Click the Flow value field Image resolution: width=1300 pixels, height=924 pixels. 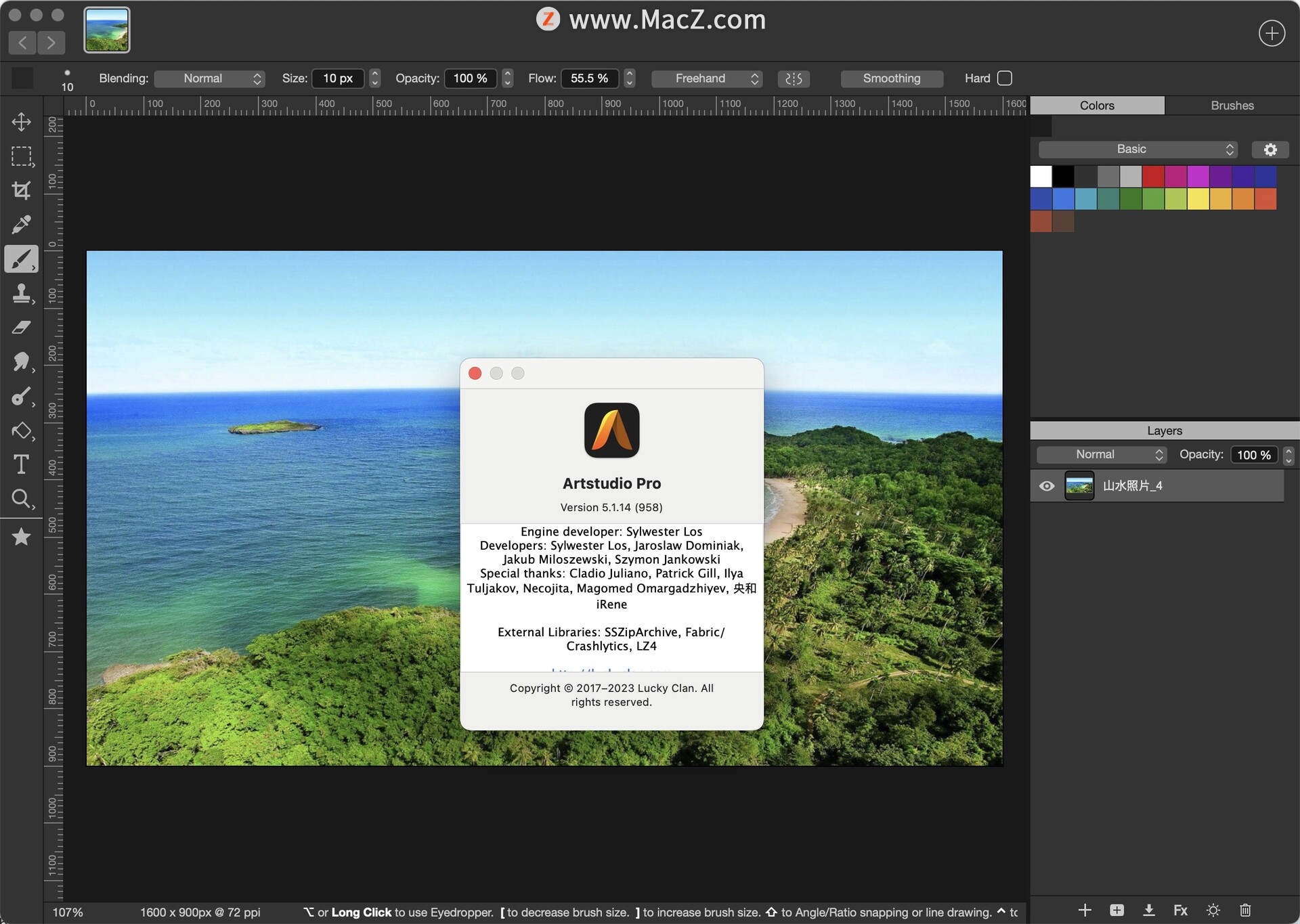590,79
